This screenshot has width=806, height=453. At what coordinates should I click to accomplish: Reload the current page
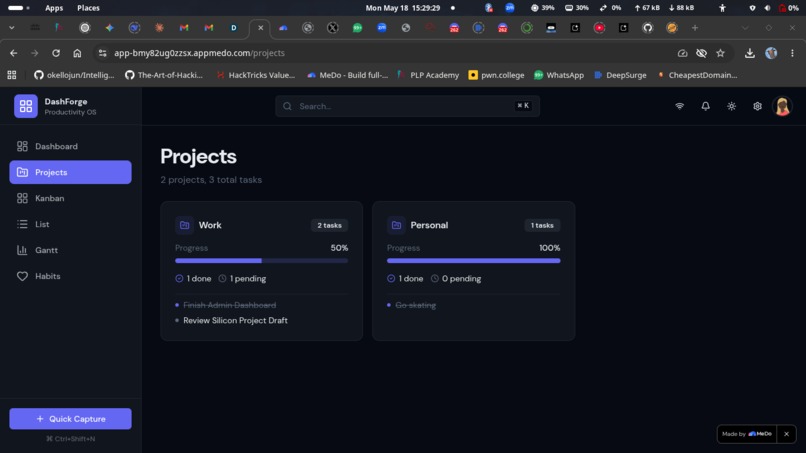pyautogui.click(x=56, y=53)
